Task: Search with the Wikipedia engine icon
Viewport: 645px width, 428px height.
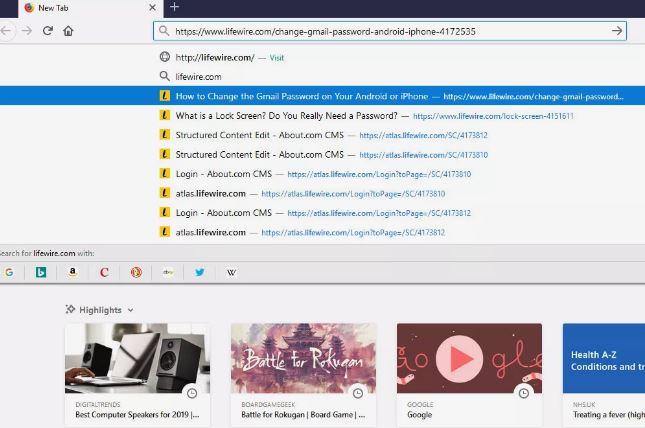Action: tap(231, 272)
